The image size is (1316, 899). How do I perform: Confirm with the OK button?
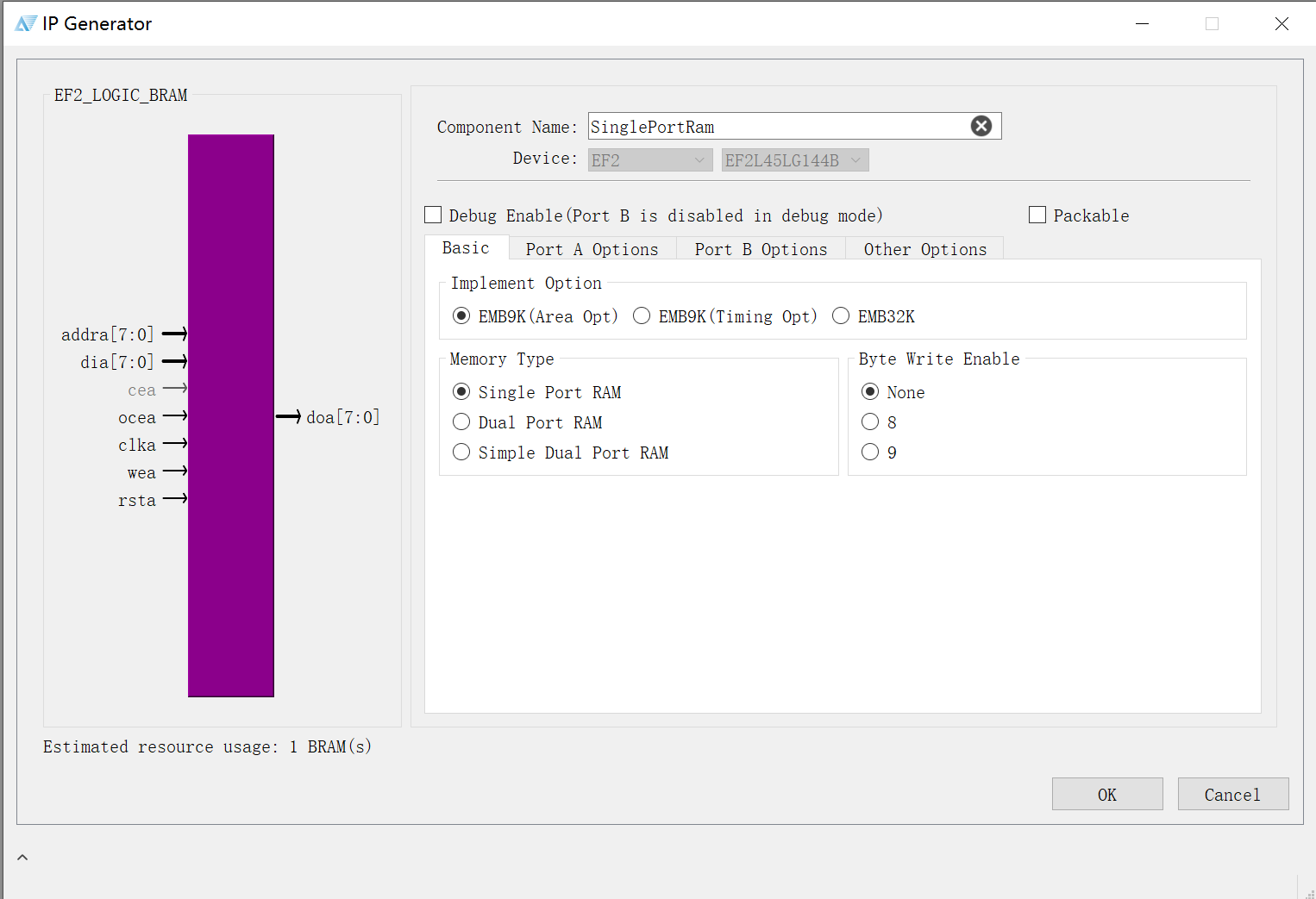click(1107, 794)
